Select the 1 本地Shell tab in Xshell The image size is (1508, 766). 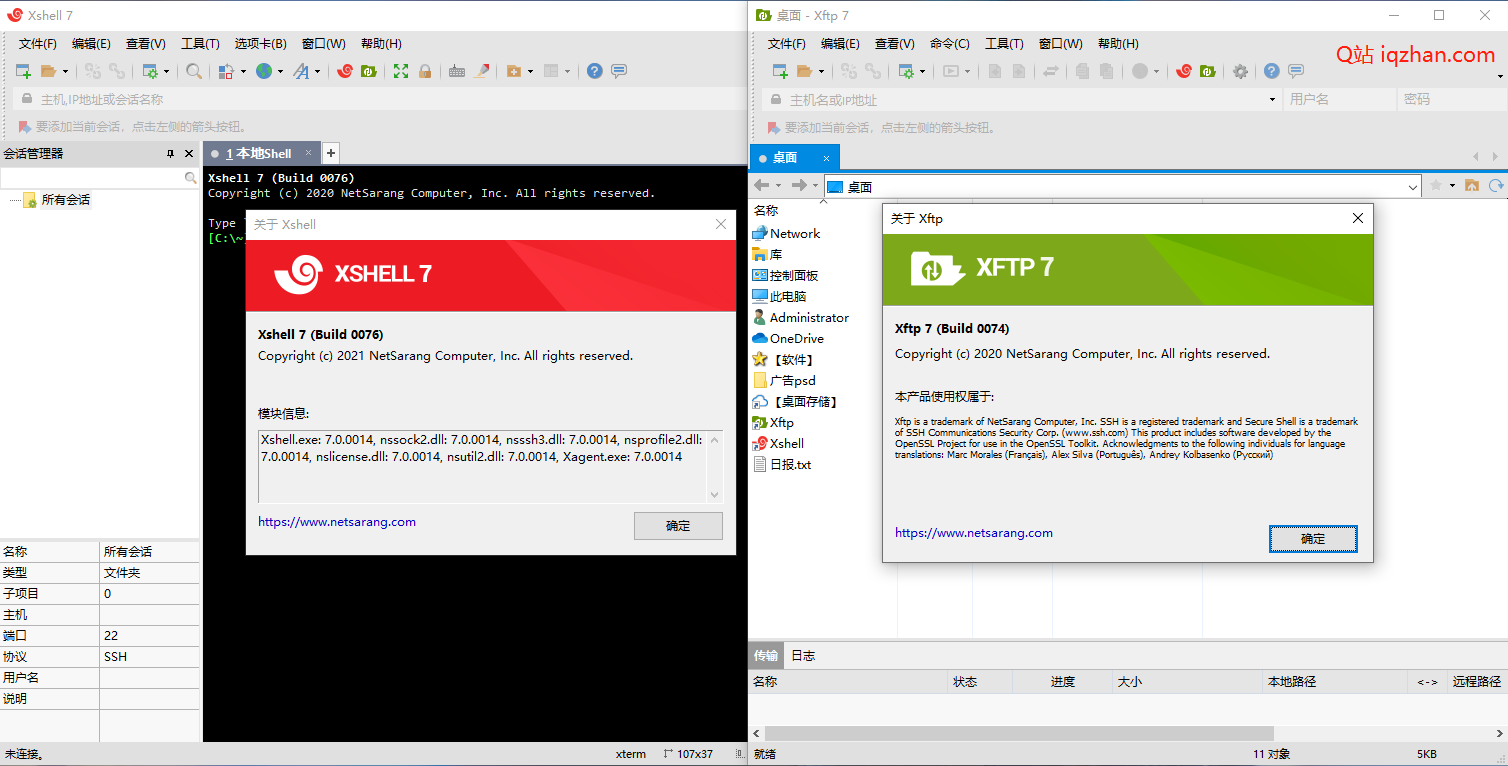[x=262, y=153]
